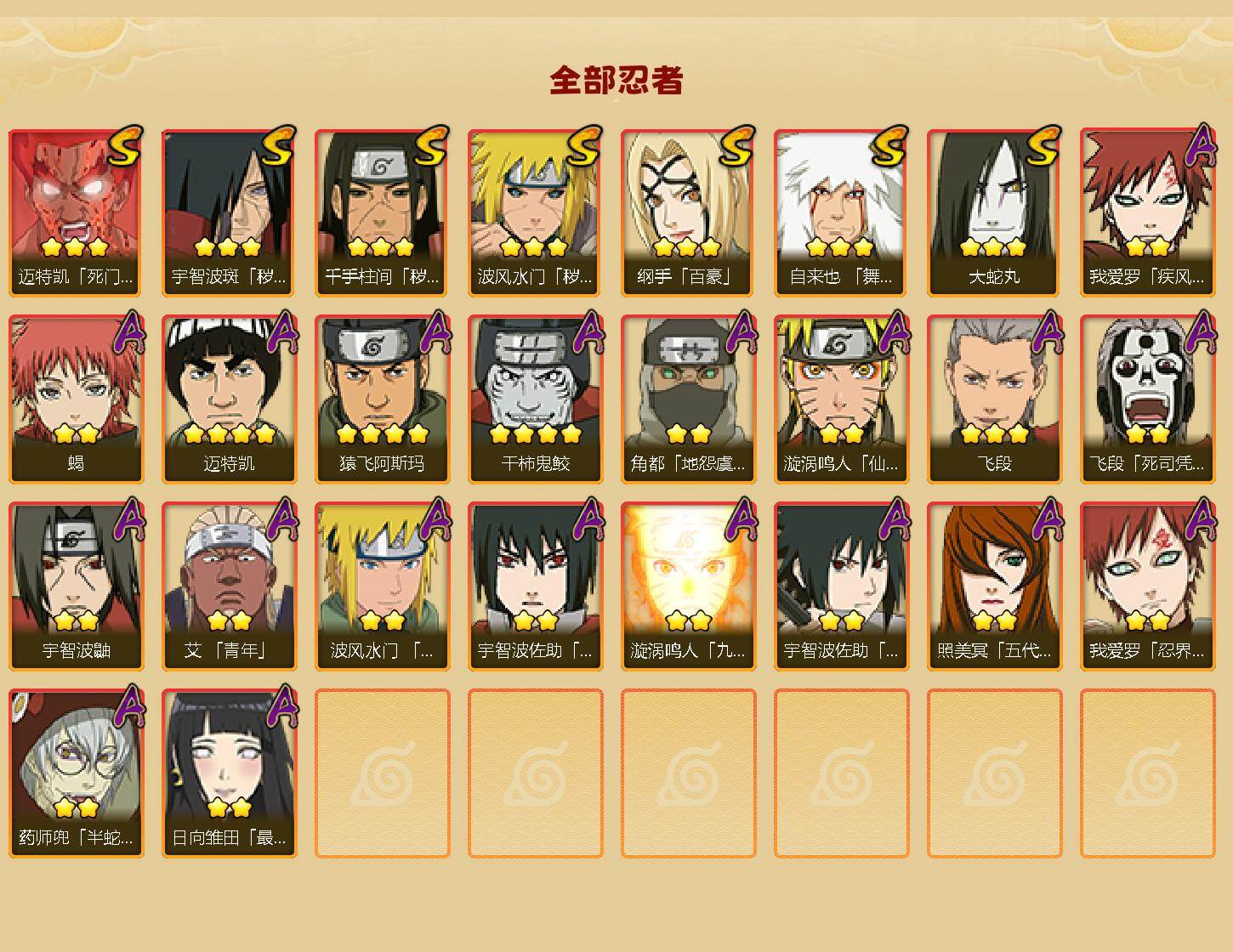Click the star rating on 迈特凯 card

pyautogui.click(x=229, y=433)
